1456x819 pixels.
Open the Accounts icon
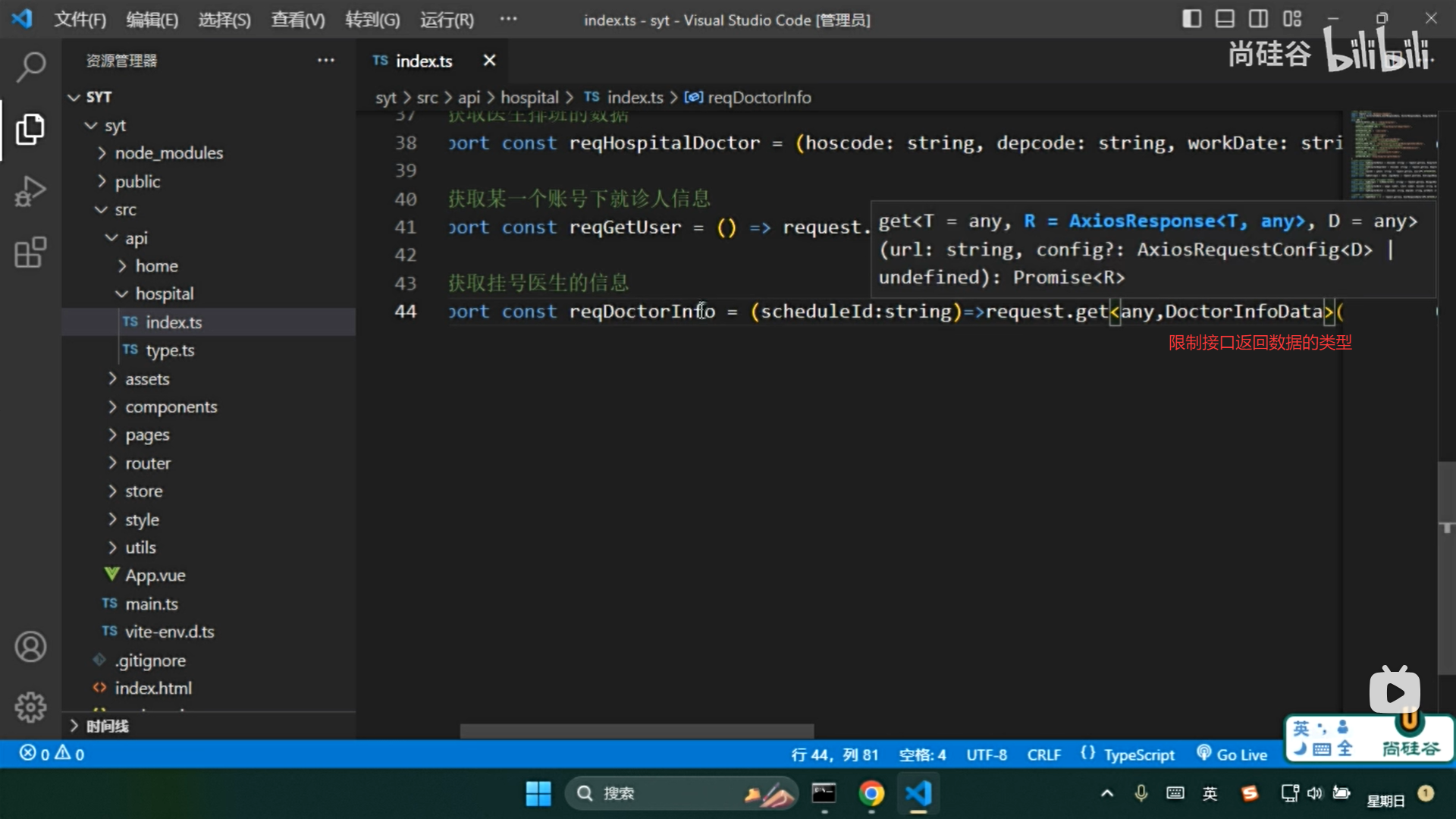(30, 647)
